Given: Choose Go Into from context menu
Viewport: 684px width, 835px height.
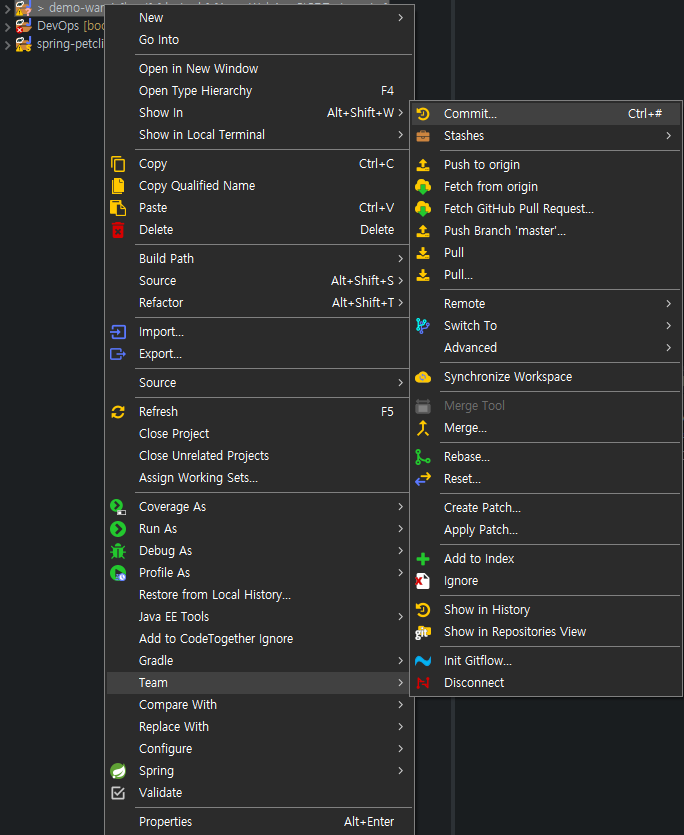Looking at the screenshot, I should [259, 40].
